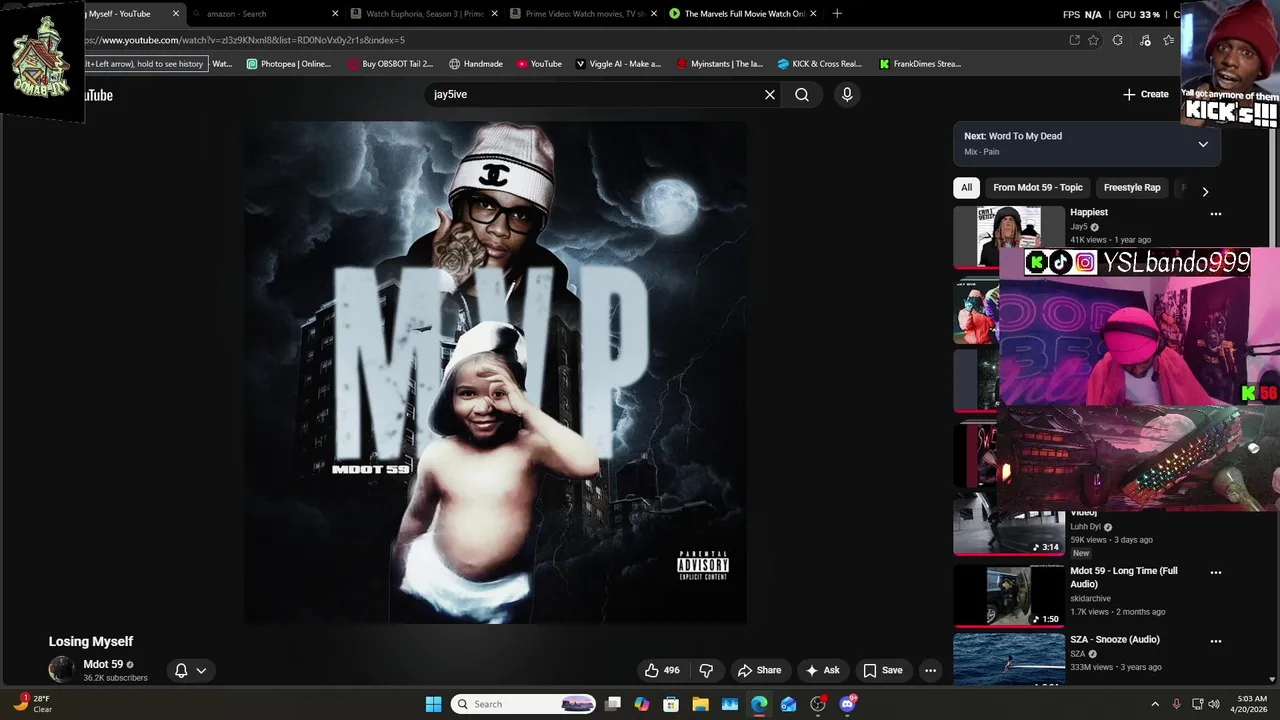Select the From Mdot 59 - Topic chip
The height and width of the screenshot is (720, 1280).
coord(1038,187)
